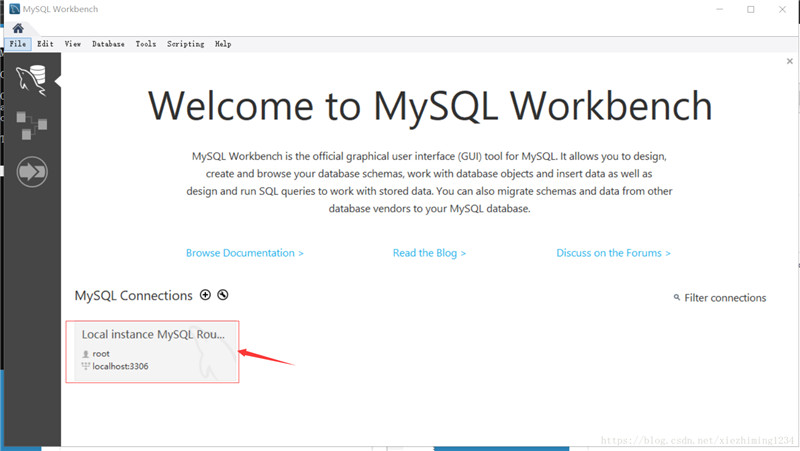The height and width of the screenshot is (451, 800).
Task: Follow the Browse Documentation link
Action: click(x=244, y=253)
